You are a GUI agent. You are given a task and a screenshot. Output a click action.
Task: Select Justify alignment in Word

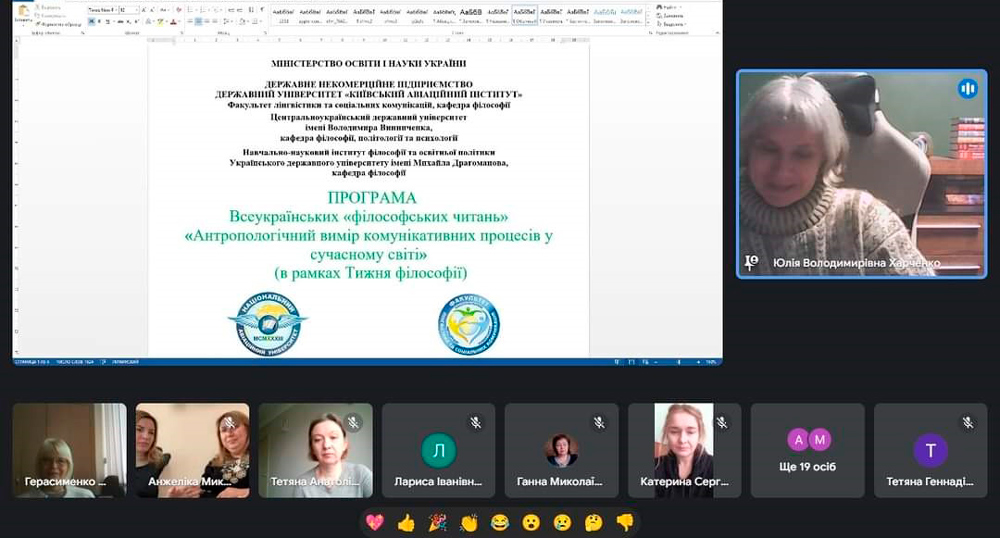click(x=215, y=22)
